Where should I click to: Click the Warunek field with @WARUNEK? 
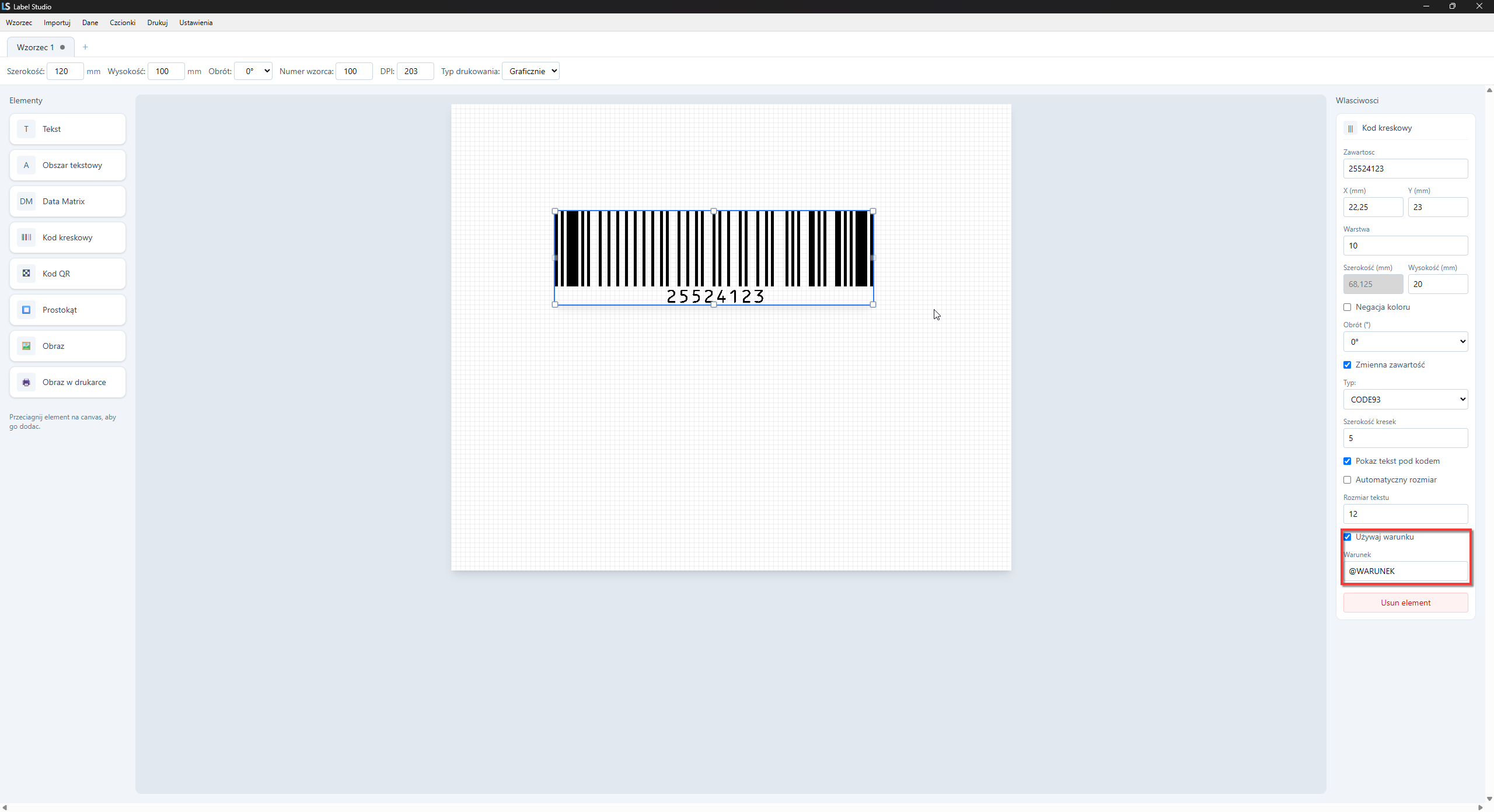coord(1405,571)
